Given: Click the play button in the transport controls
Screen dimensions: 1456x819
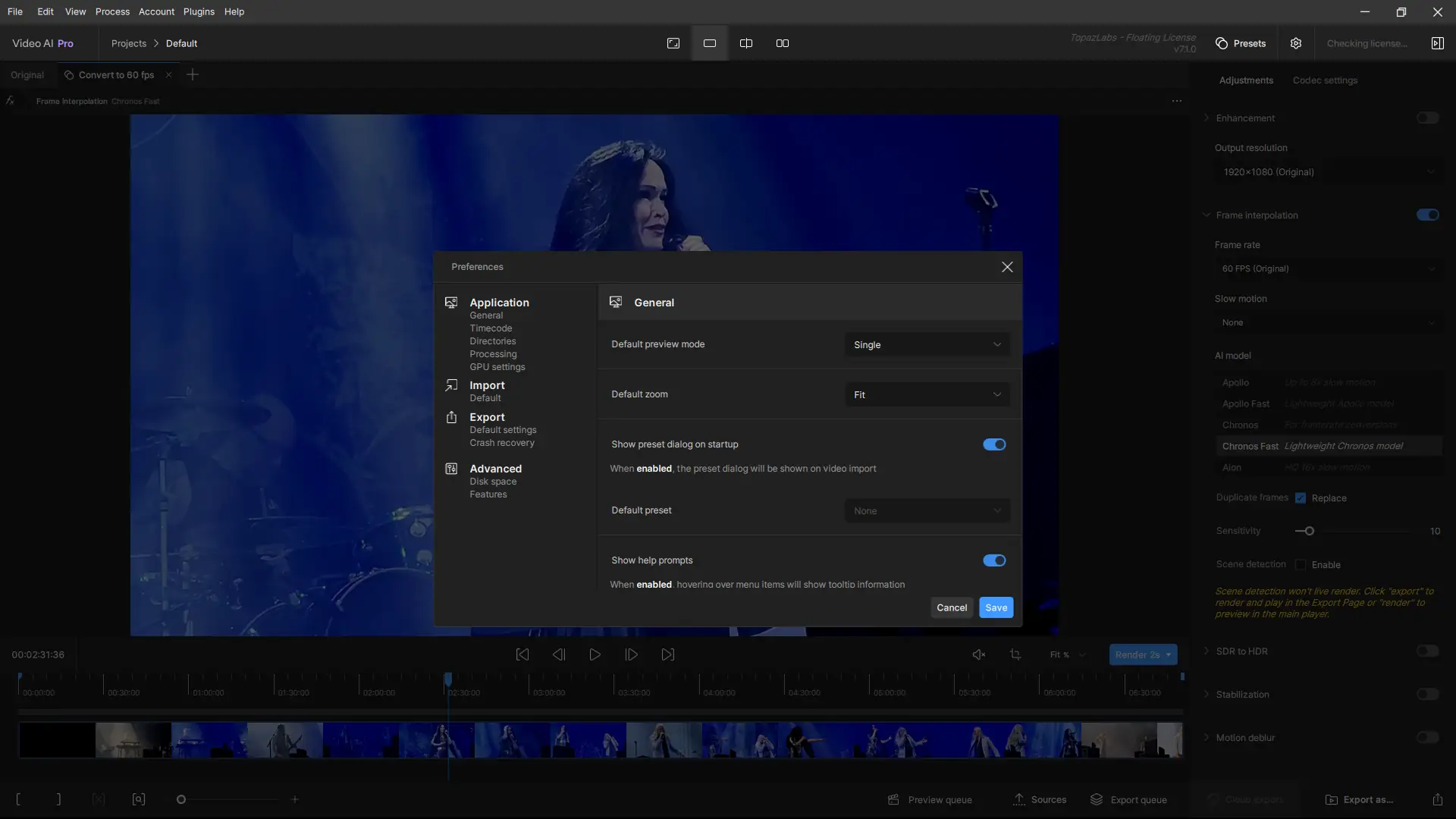Looking at the screenshot, I should [x=595, y=654].
